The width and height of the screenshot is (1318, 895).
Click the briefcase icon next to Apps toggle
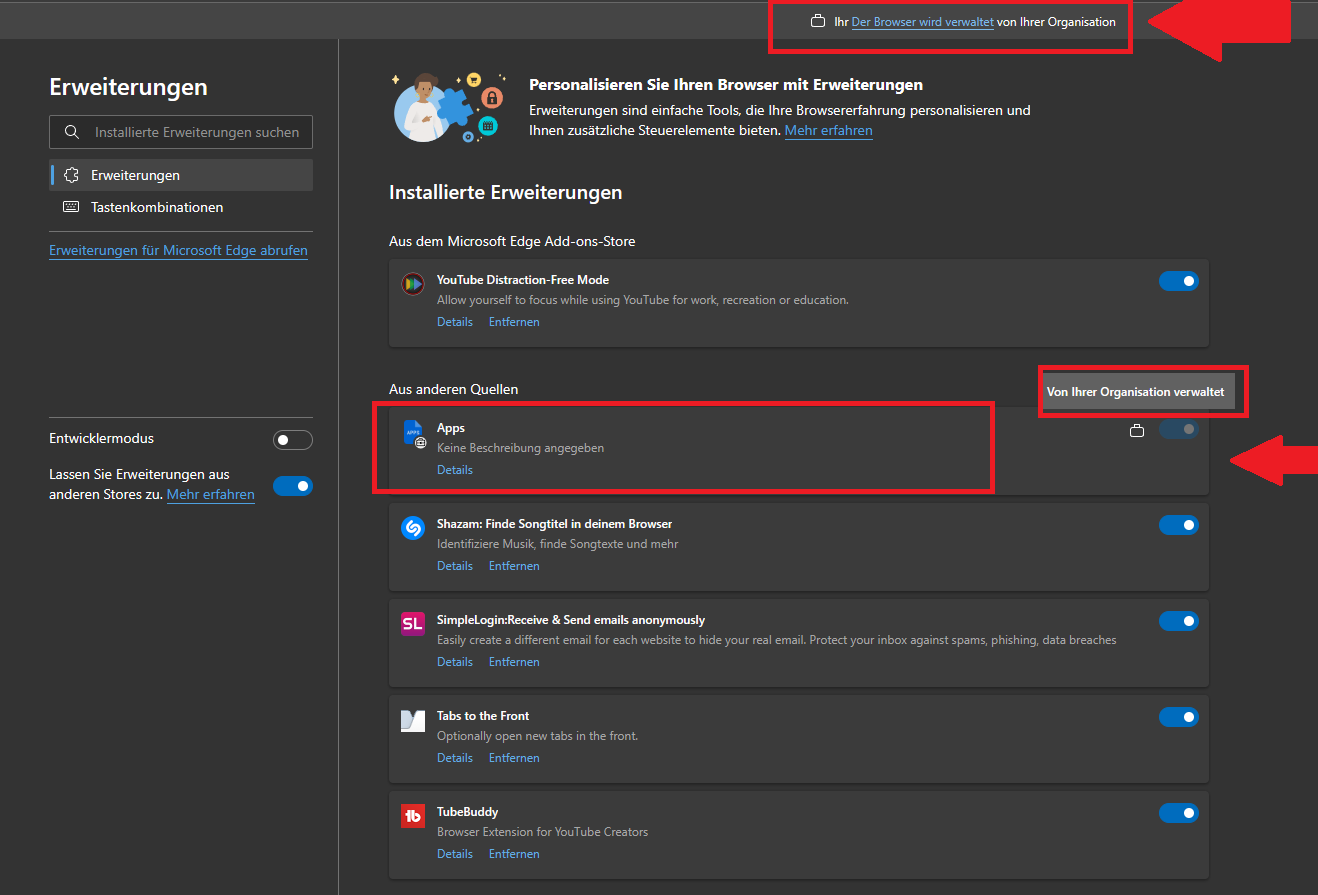coord(1137,430)
